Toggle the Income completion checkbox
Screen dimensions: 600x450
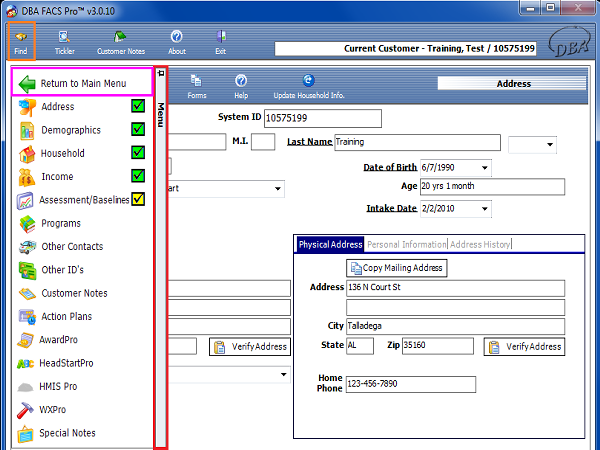click(138, 176)
